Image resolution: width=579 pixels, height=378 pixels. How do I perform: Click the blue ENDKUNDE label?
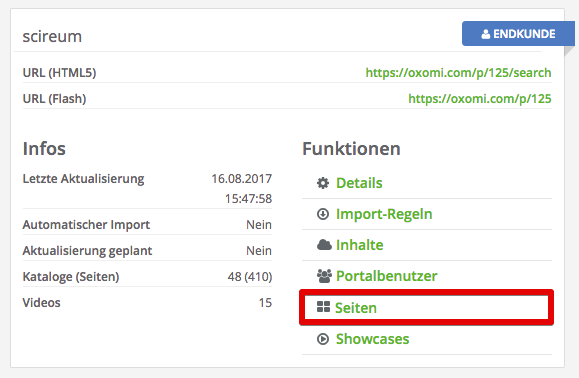[x=518, y=34]
